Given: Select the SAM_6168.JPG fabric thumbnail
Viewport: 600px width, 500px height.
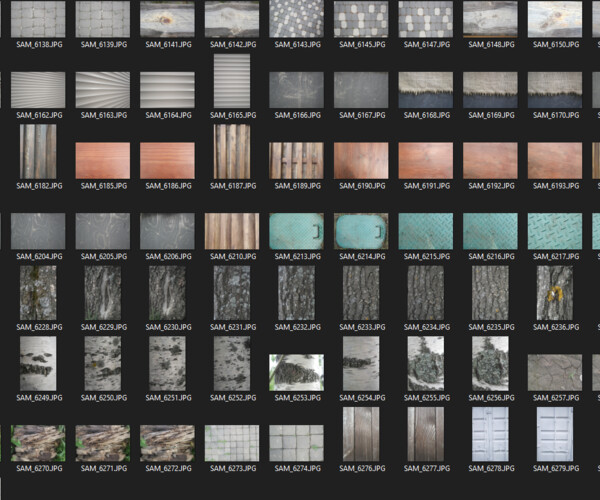Looking at the screenshot, I should tap(426, 90).
